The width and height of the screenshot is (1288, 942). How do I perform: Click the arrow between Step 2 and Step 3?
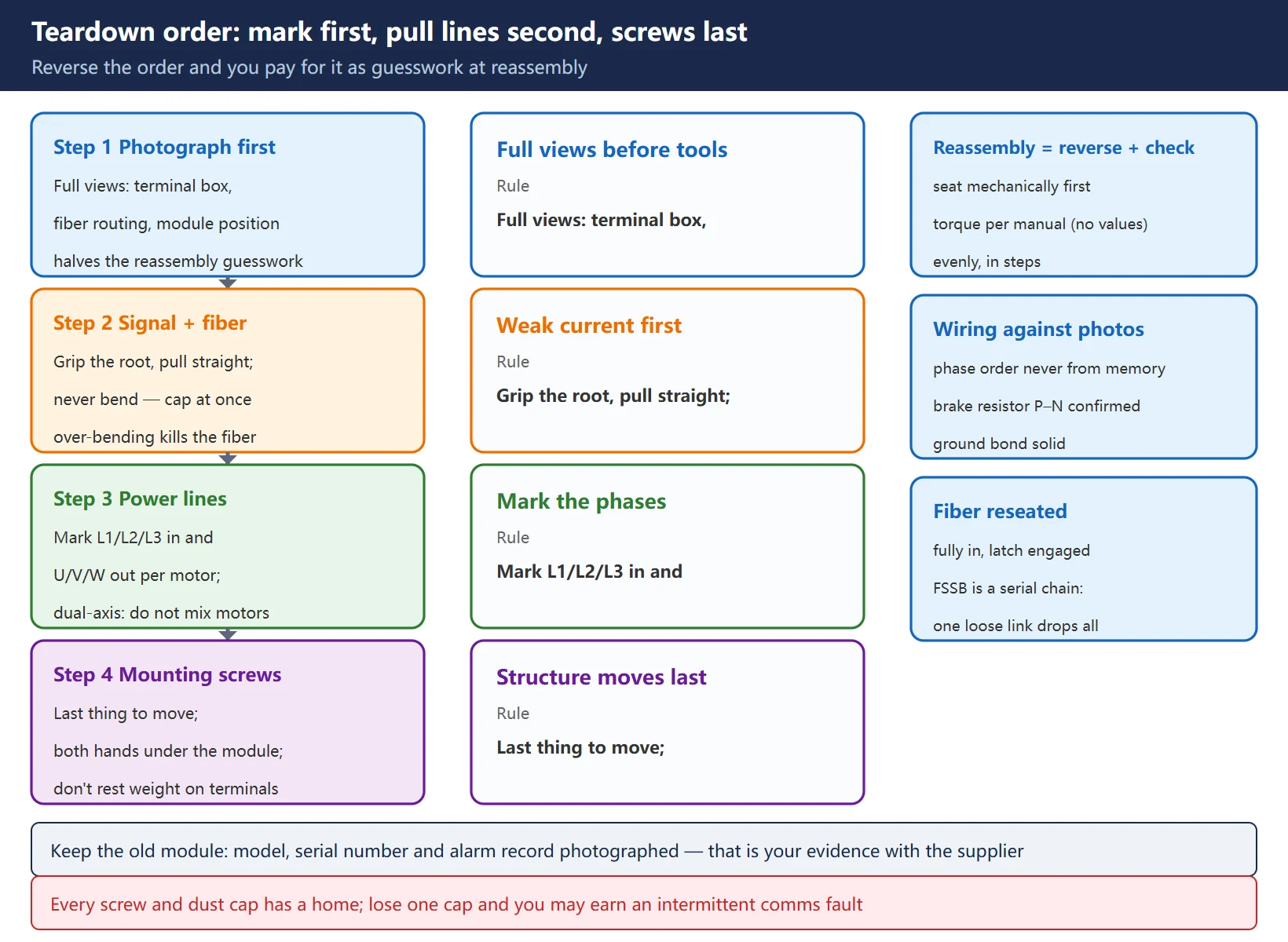(228, 458)
